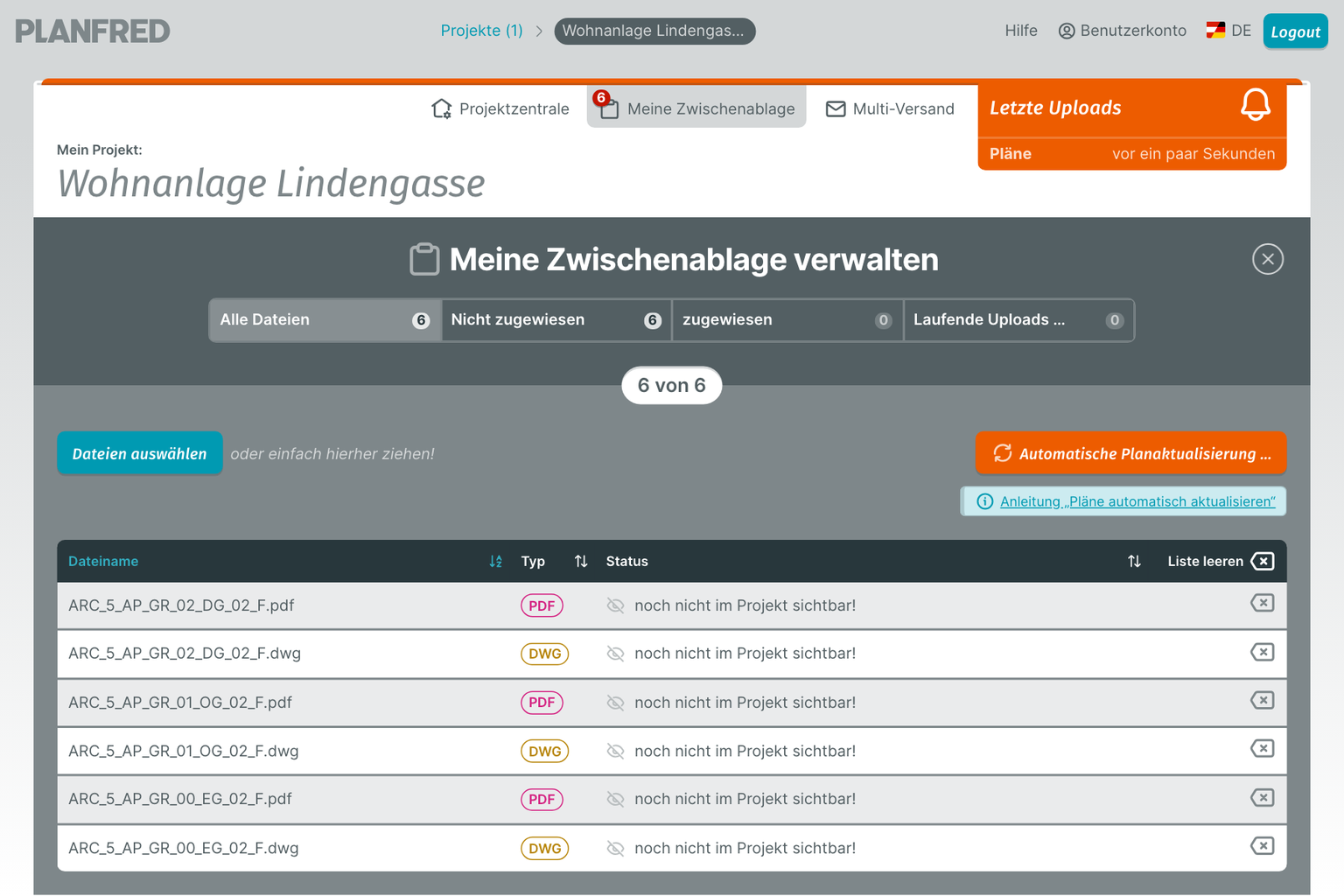Image resolution: width=1344 pixels, height=896 pixels.
Task: Click Liste leeren to clear all files
Action: click(x=1221, y=562)
